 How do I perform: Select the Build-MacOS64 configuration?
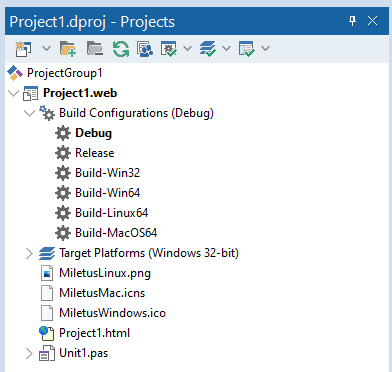click(x=116, y=233)
